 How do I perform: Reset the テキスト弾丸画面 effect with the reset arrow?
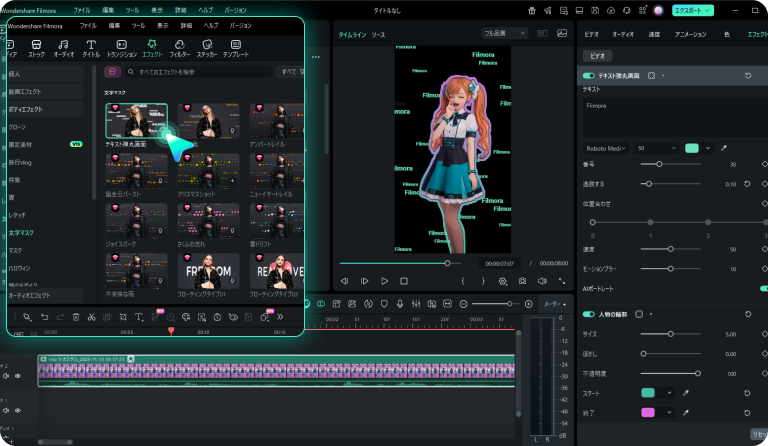pos(748,75)
